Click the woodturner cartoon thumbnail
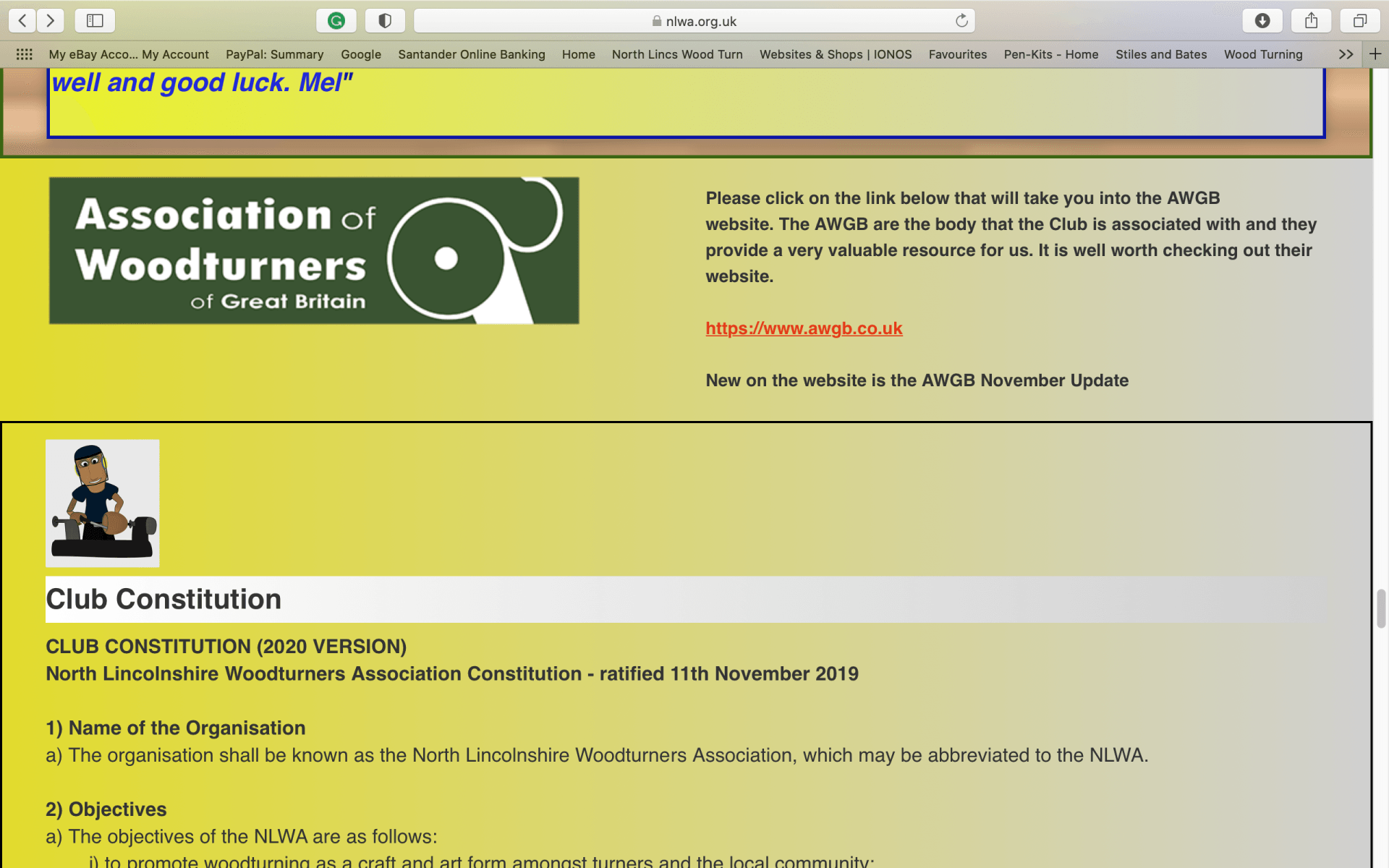1389x868 pixels. 102,503
